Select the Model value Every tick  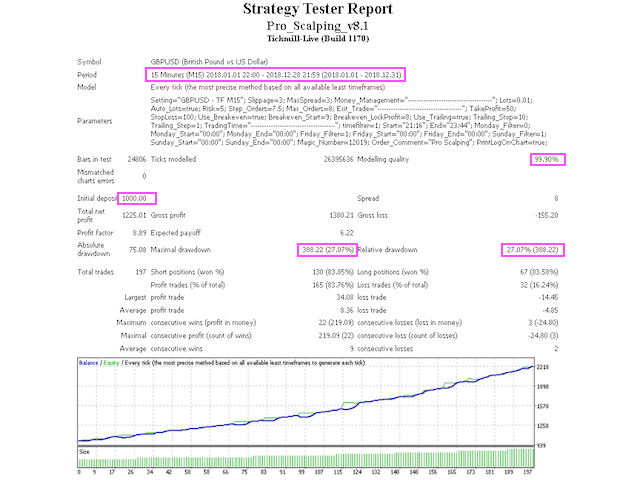tap(268, 87)
